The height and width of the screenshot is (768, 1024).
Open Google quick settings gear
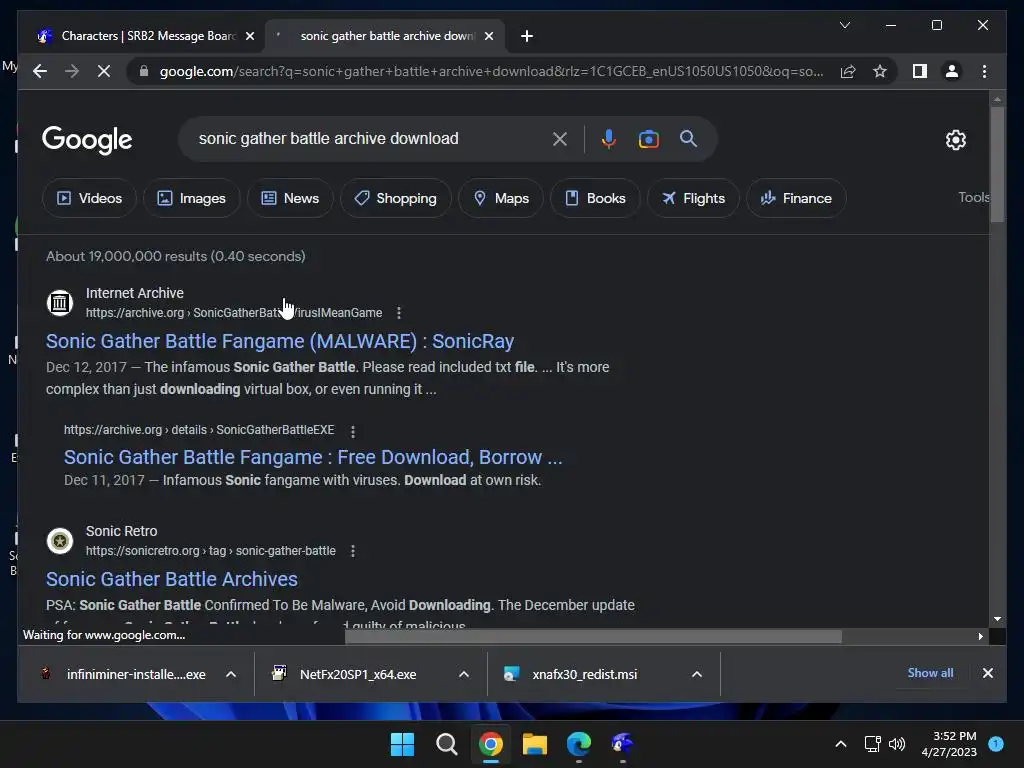point(955,139)
